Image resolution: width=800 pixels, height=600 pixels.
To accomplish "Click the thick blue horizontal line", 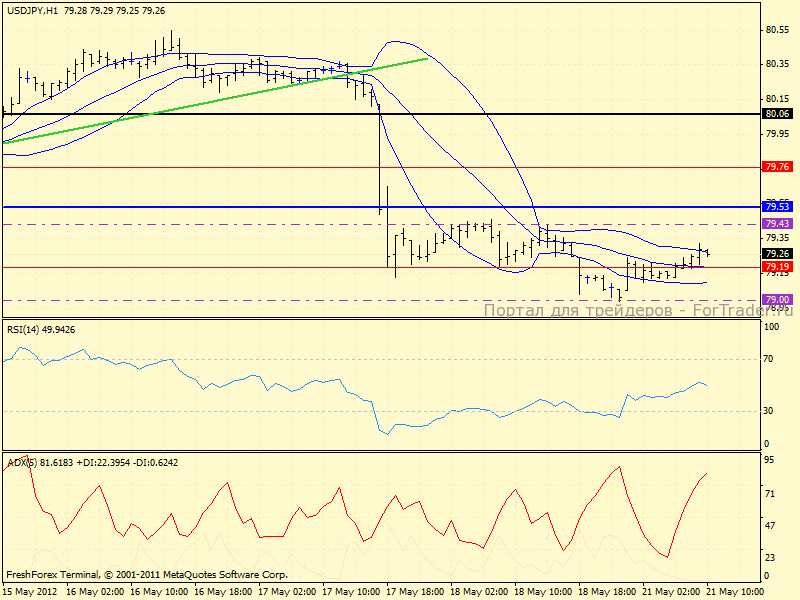I will 300,207.
